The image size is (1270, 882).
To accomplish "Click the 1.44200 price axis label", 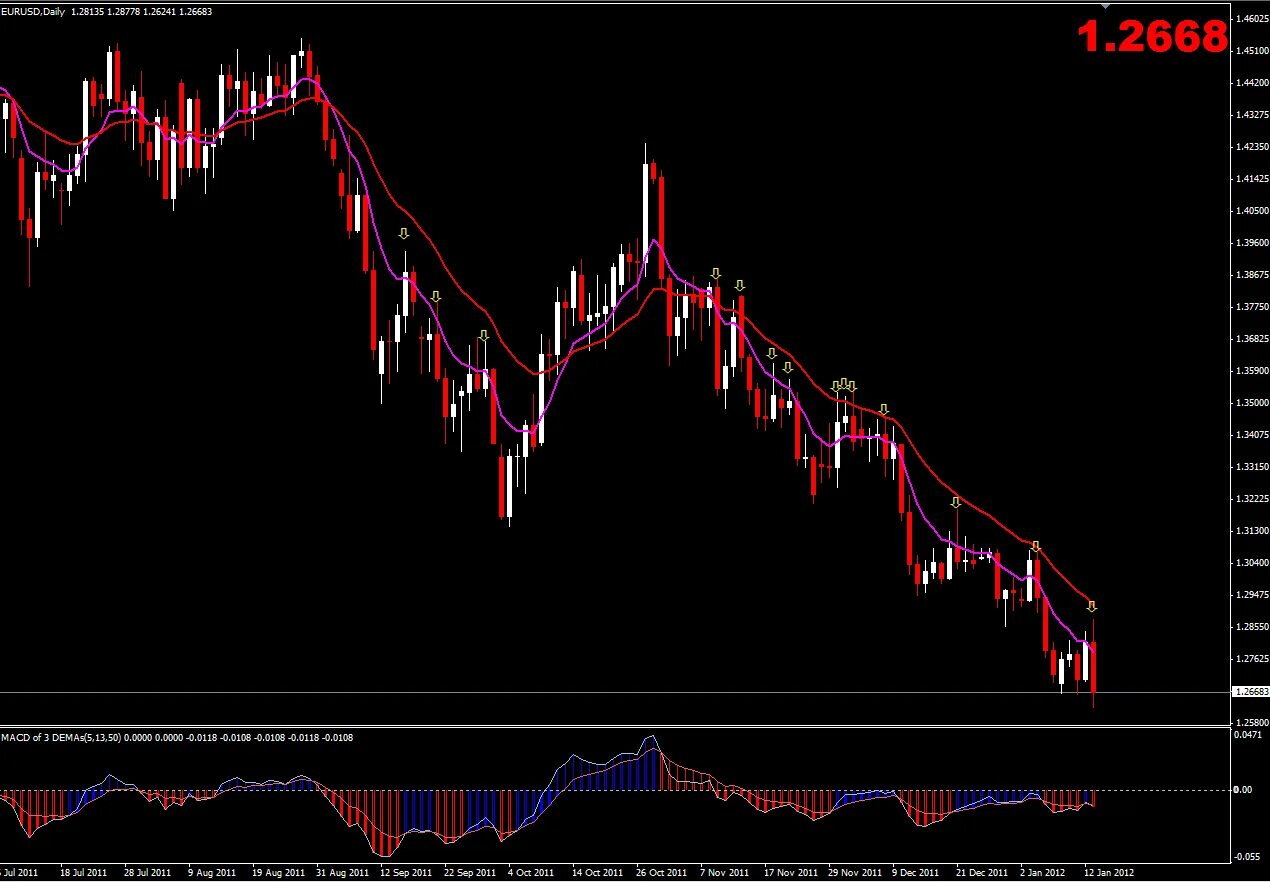I will click(x=1251, y=83).
